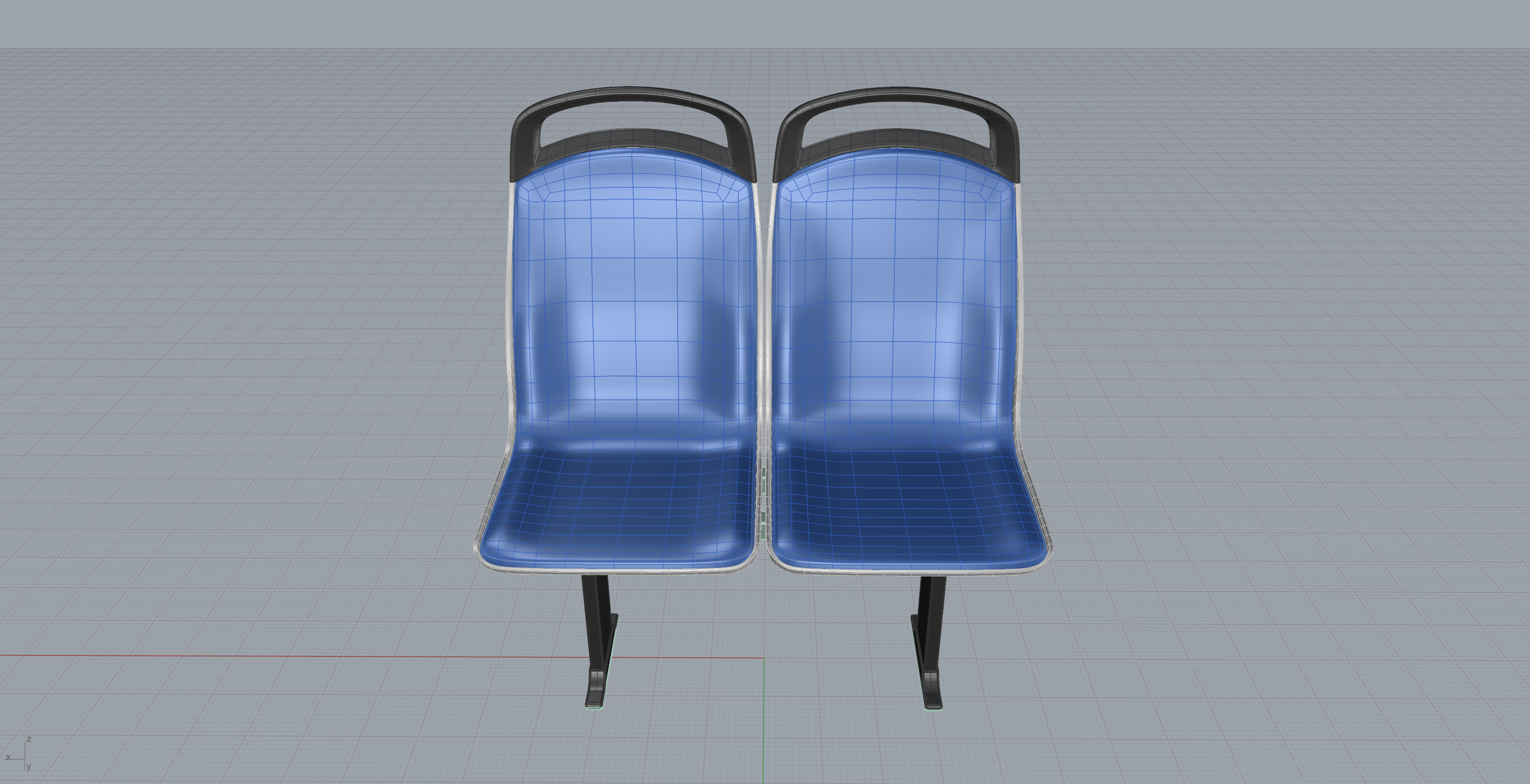Select the left seat's black grab handle
1530x784 pixels.
click(x=633, y=94)
